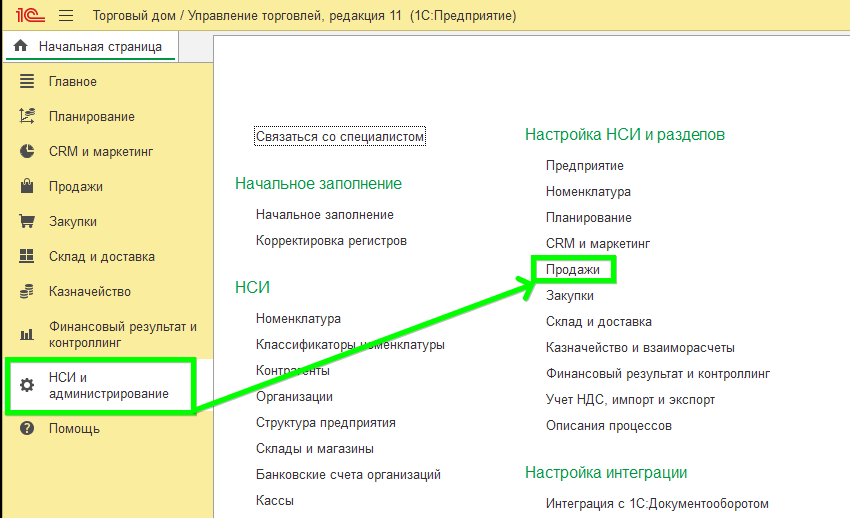
Task: Open Кассы link
Action: tap(275, 501)
